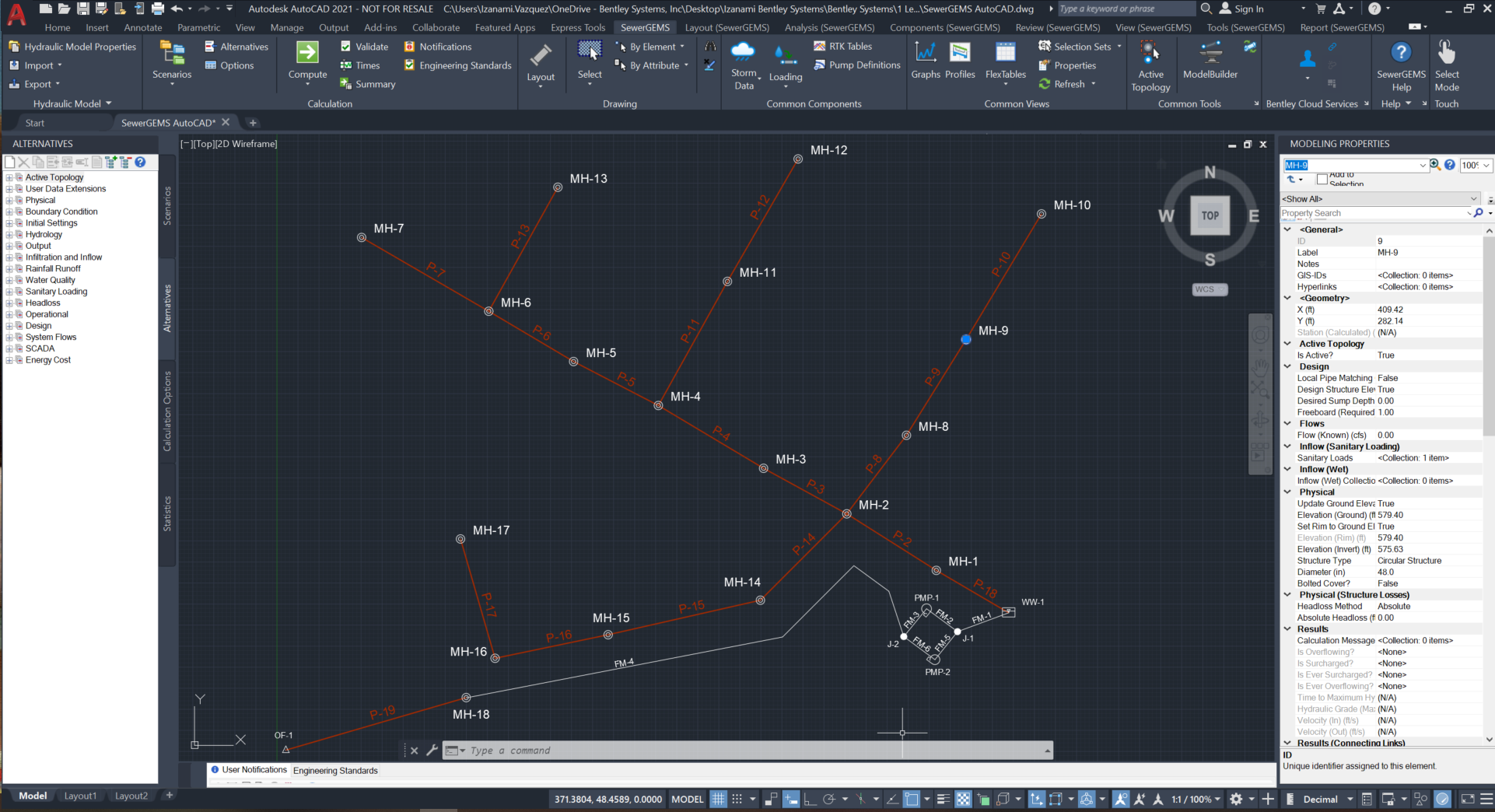Expand Active Topology tree node
This screenshot has height=812, width=1495.
pos(9,177)
